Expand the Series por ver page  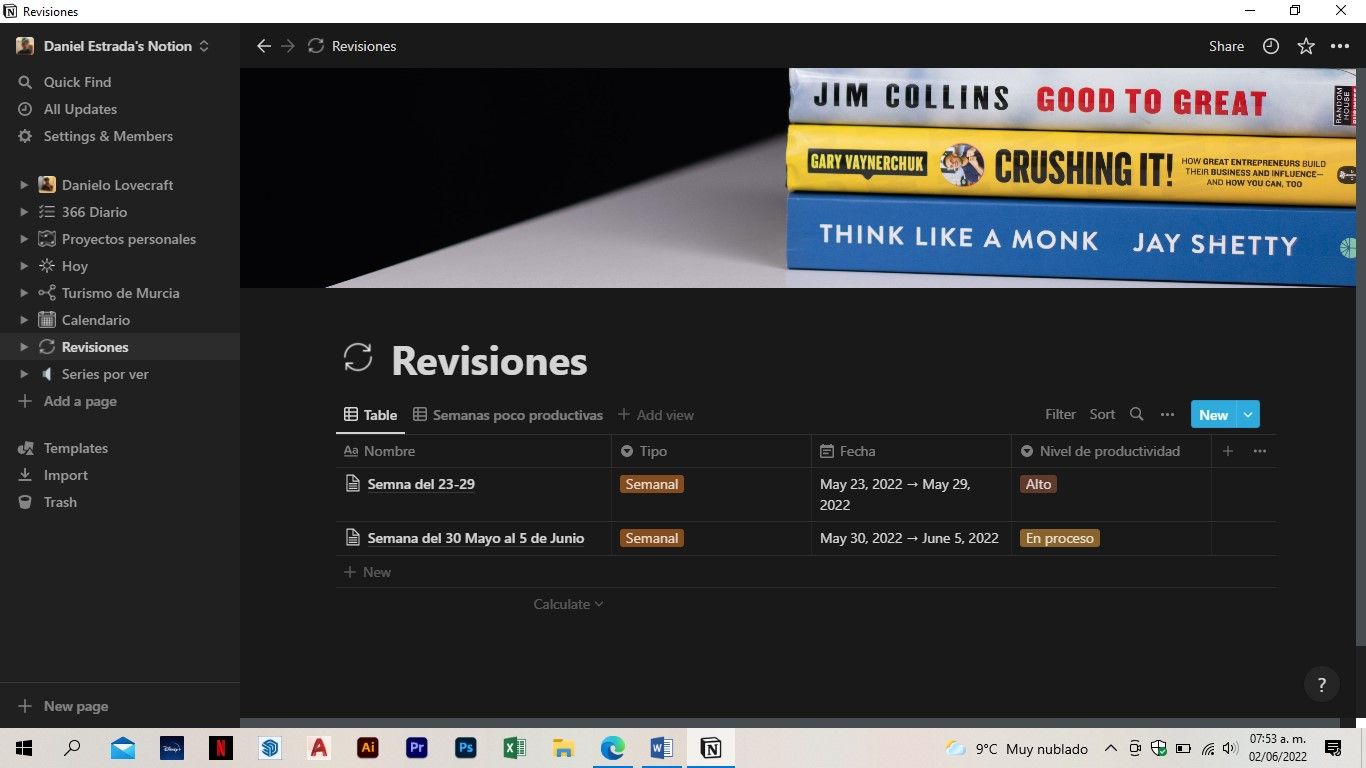(x=25, y=374)
